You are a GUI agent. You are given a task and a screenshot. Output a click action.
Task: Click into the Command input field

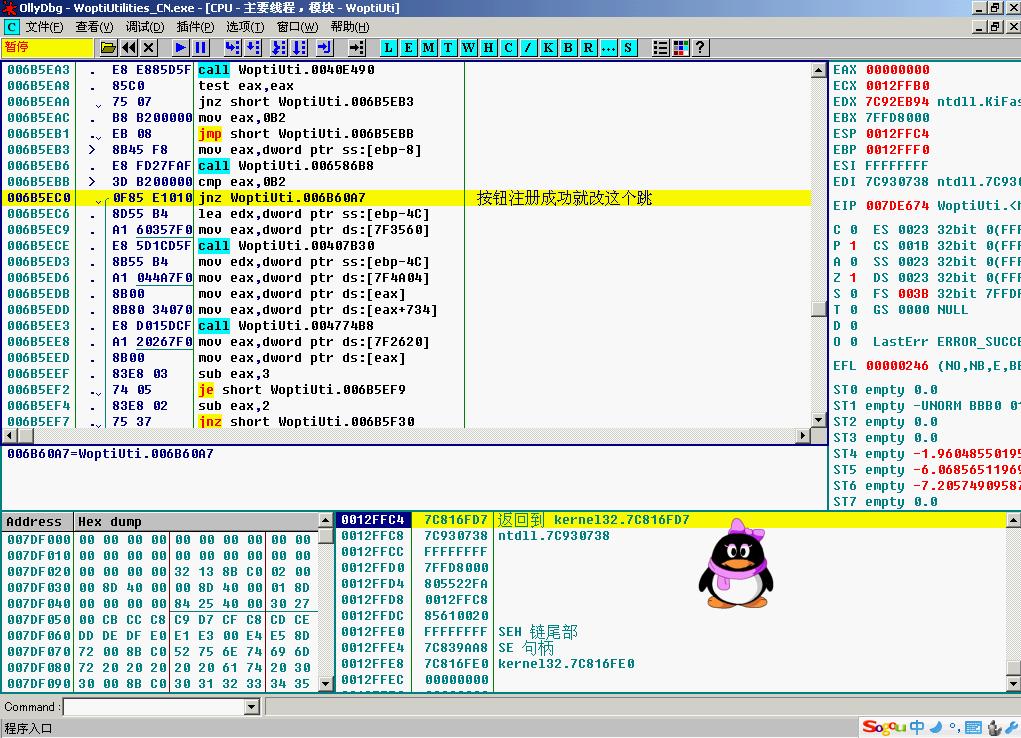[154, 707]
